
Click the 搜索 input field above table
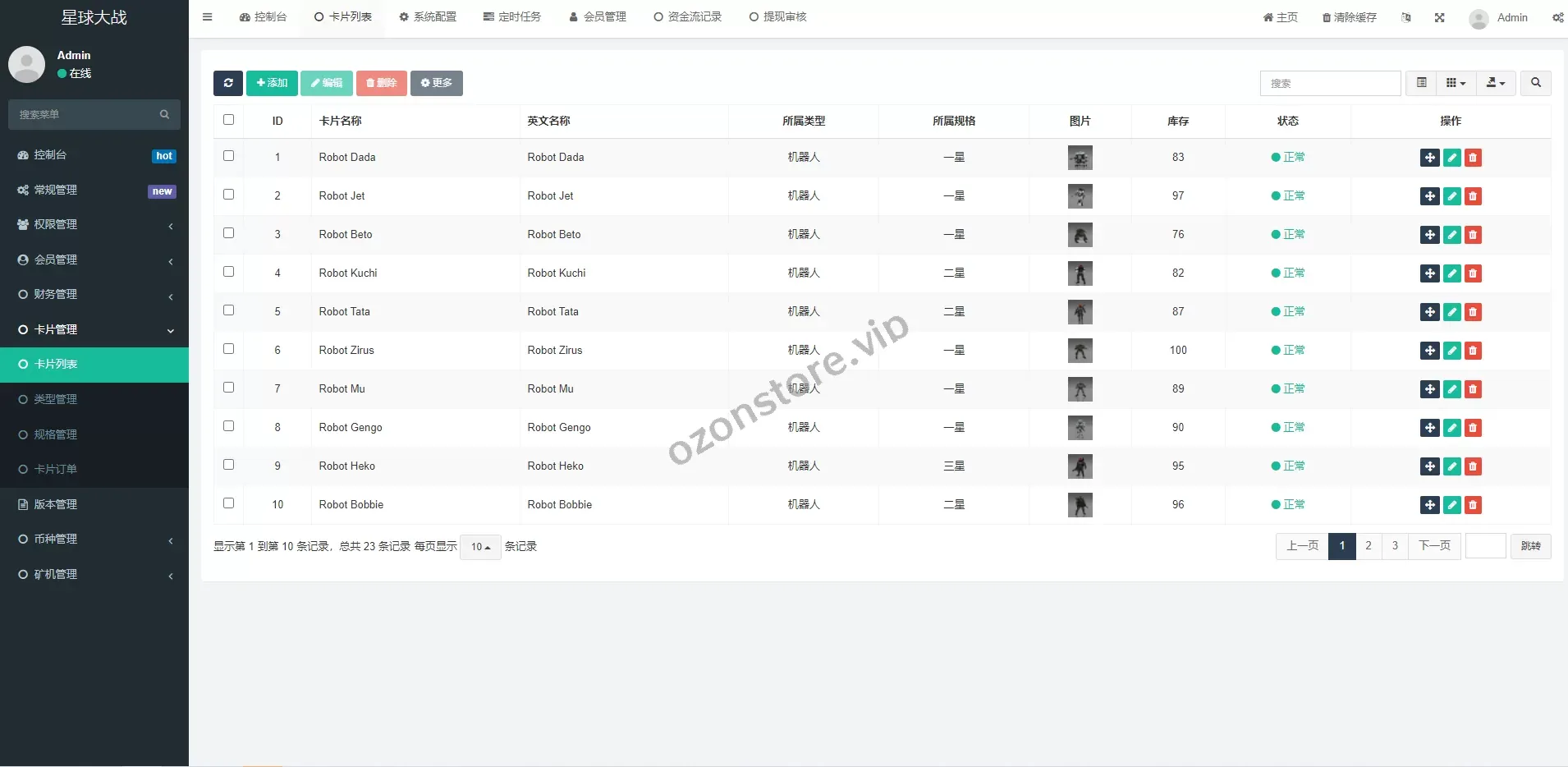[x=1330, y=83]
